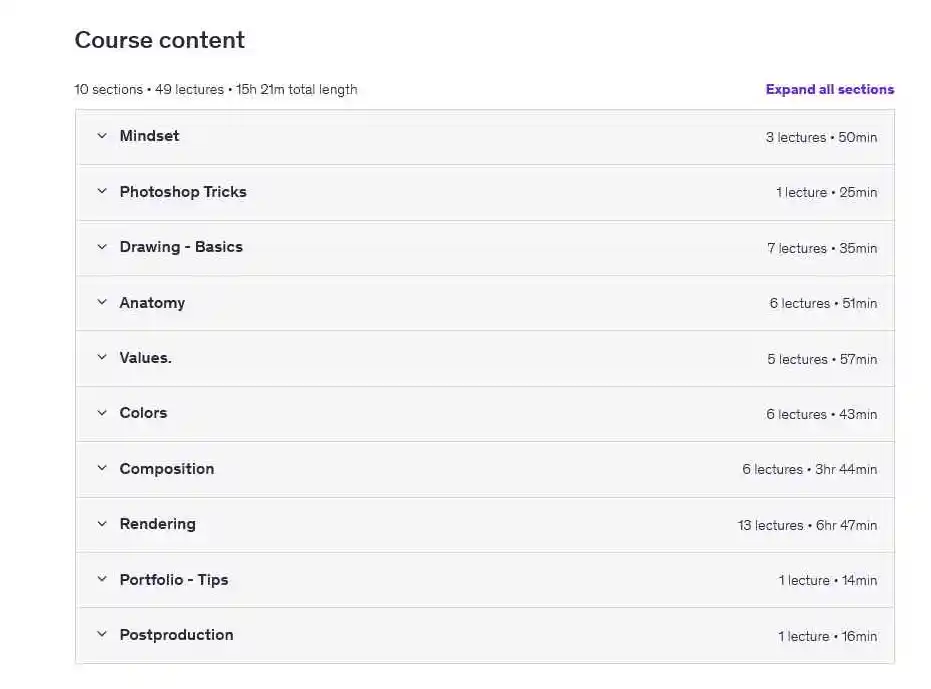
Task: Click the Composition 6 lectures duration text
Action: (809, 469)
